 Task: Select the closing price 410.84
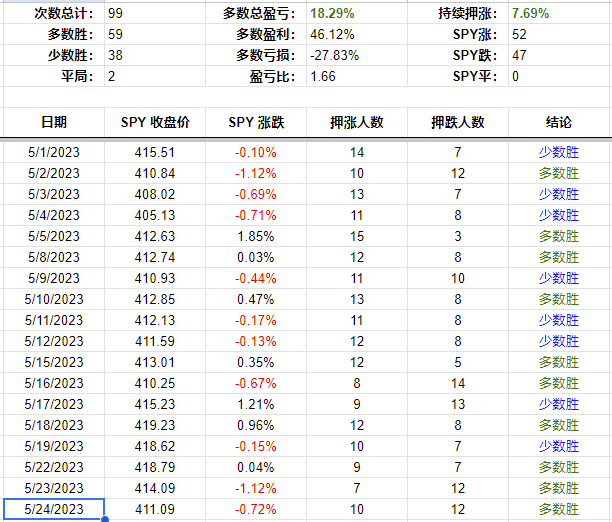coord(155,173)
